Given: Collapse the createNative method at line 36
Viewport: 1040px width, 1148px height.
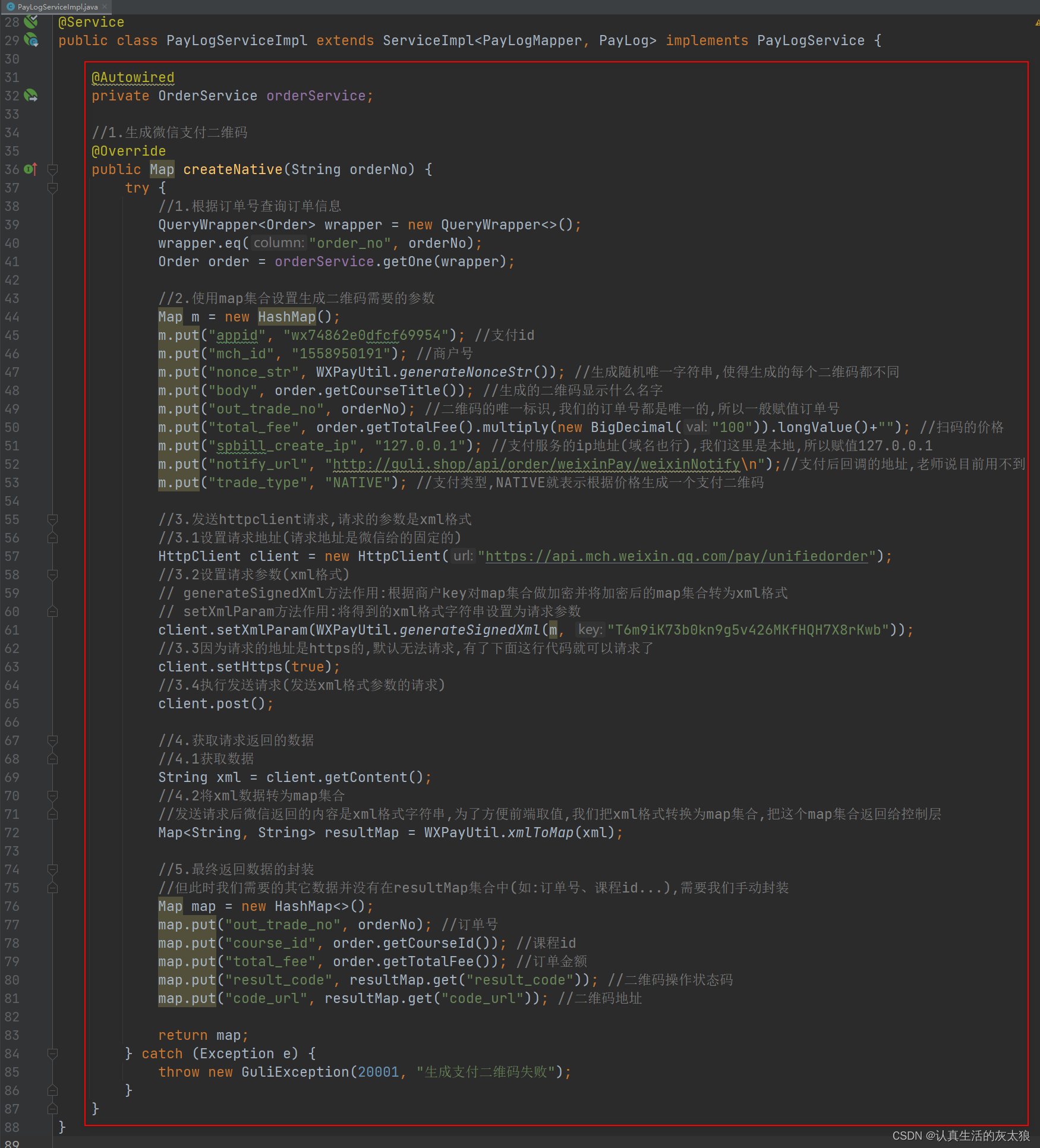Looking at the screenshot, I should pyautogui.click(x=52, y=169).
